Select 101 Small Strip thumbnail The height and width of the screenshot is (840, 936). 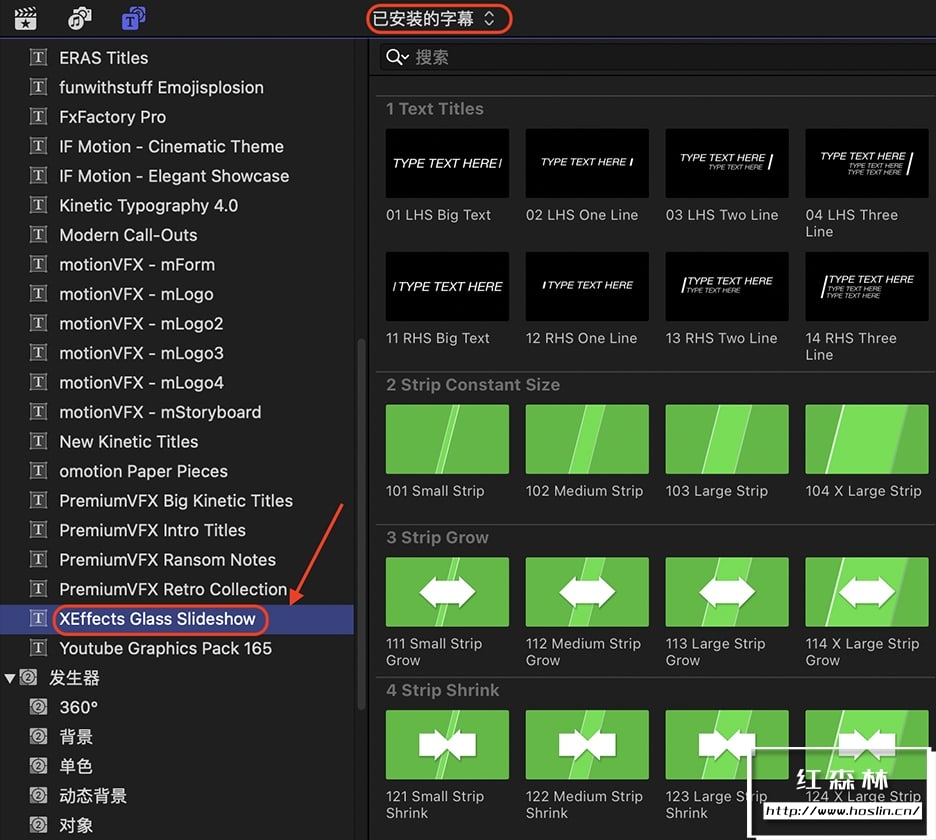click(447, 439)
